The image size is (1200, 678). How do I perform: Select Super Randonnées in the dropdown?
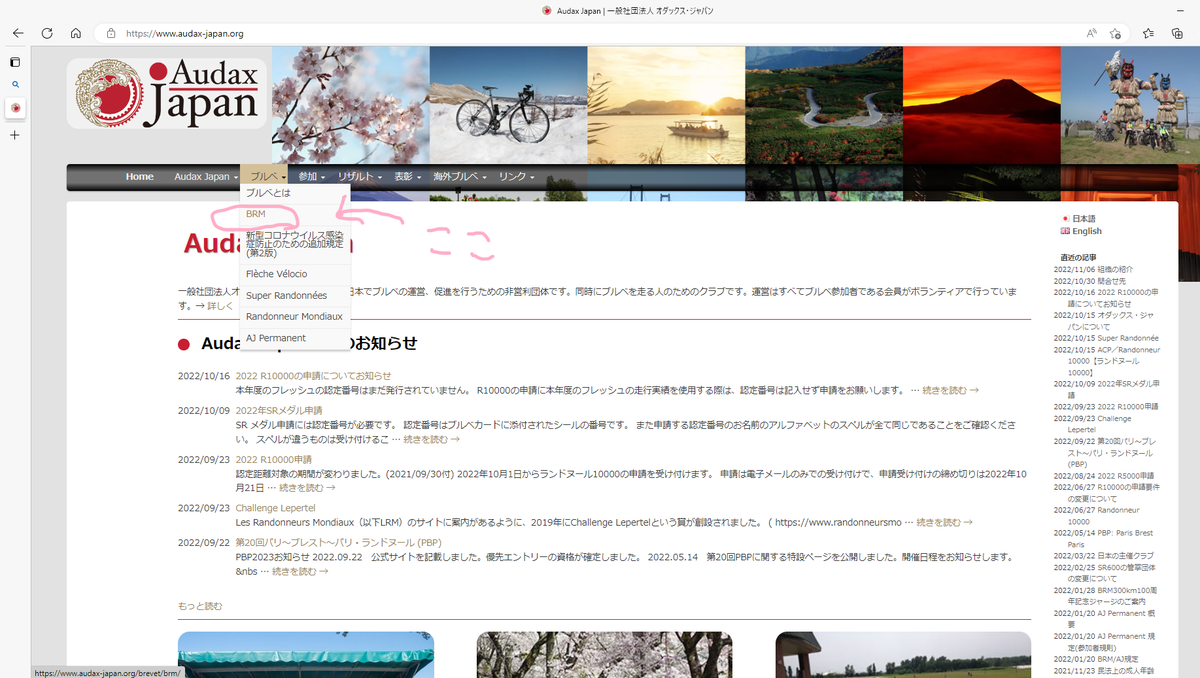[x=295, y=296]
